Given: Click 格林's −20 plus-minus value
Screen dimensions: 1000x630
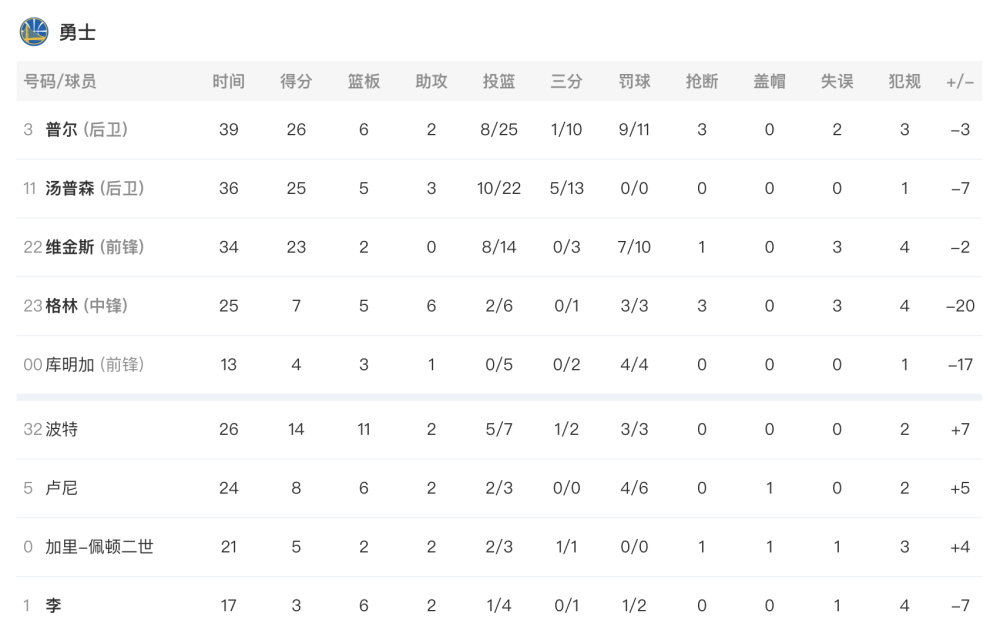Looking at the screenshot, I should click(960, 305).
